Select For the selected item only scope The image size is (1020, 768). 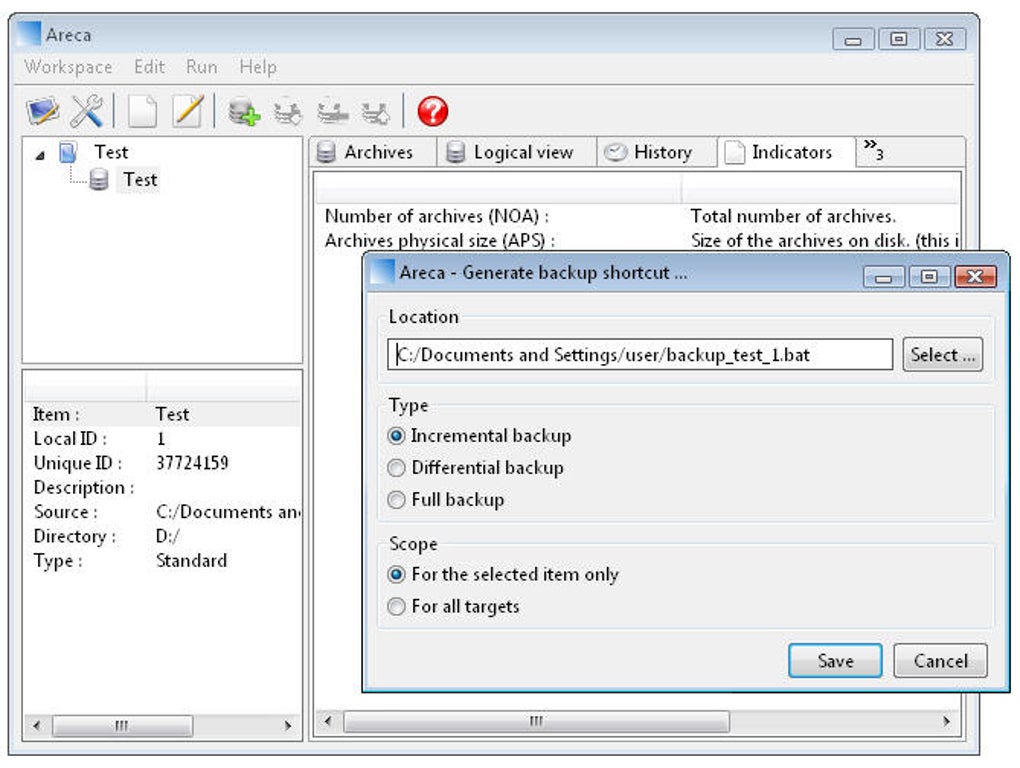[396, 574]
